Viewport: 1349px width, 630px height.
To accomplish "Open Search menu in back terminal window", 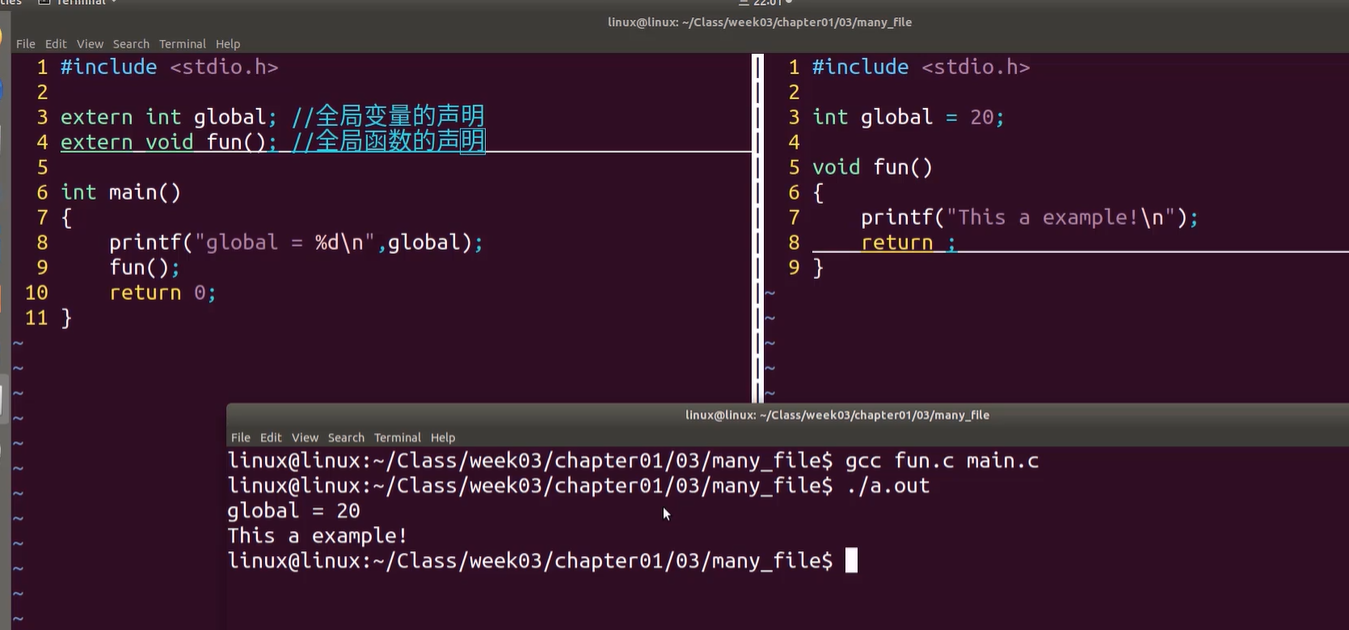I will tap(131, 44).
